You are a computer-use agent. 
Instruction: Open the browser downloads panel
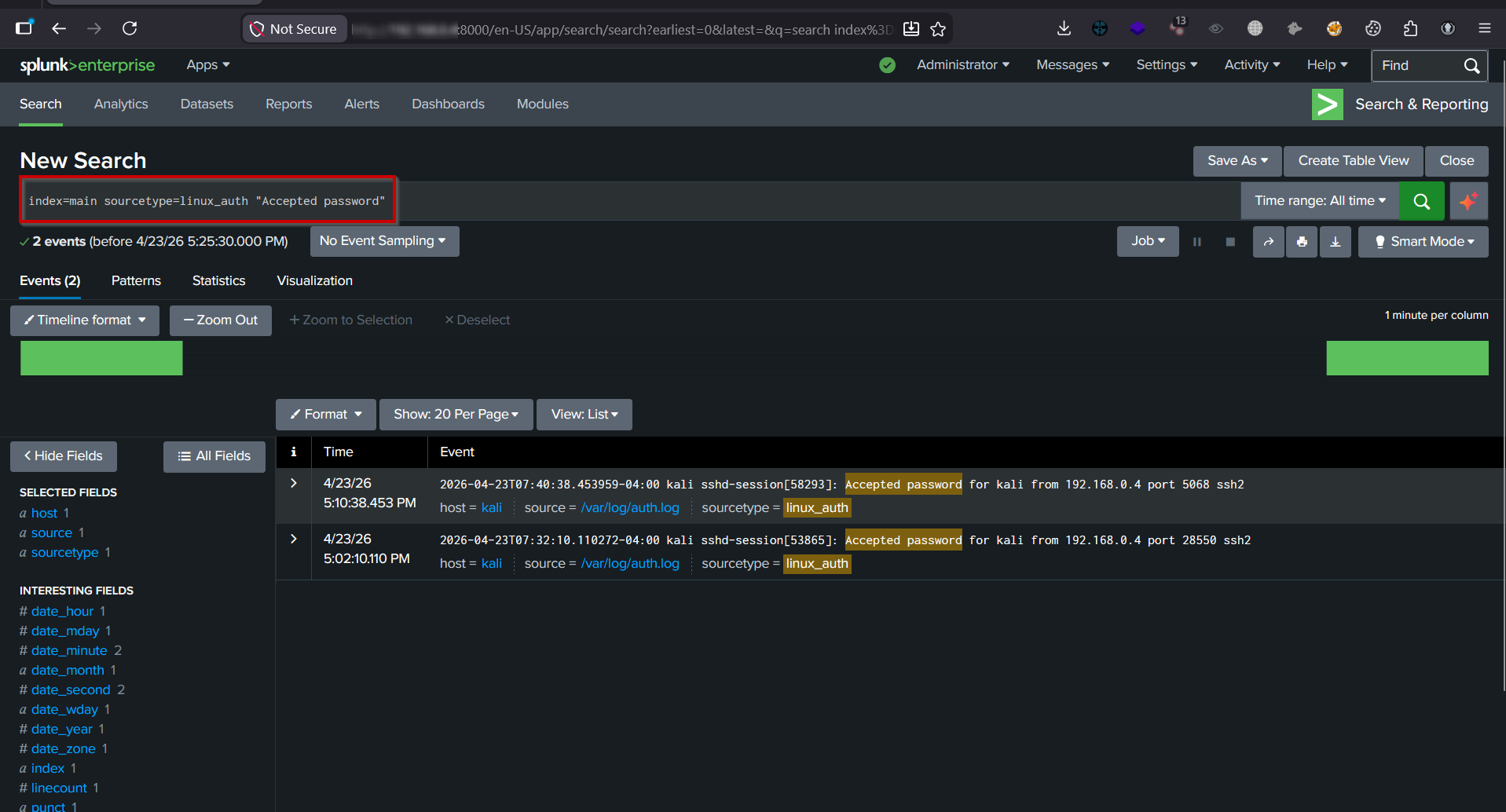click(x=1064, y=28)
